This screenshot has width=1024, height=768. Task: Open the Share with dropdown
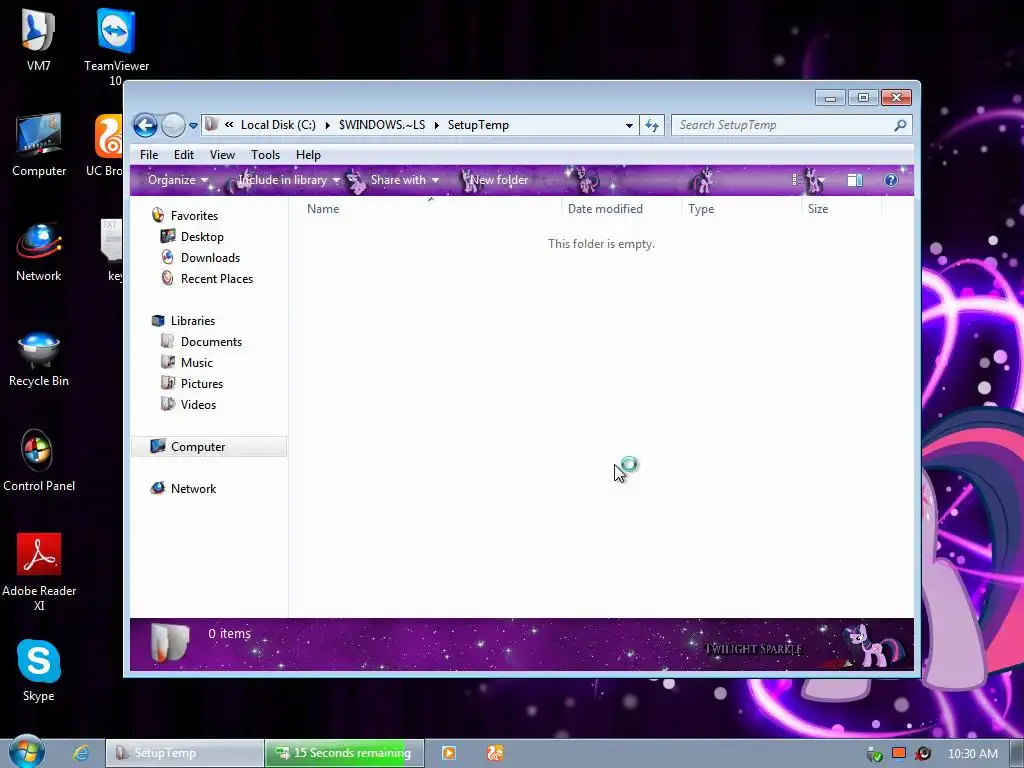(x=404, y=180)
